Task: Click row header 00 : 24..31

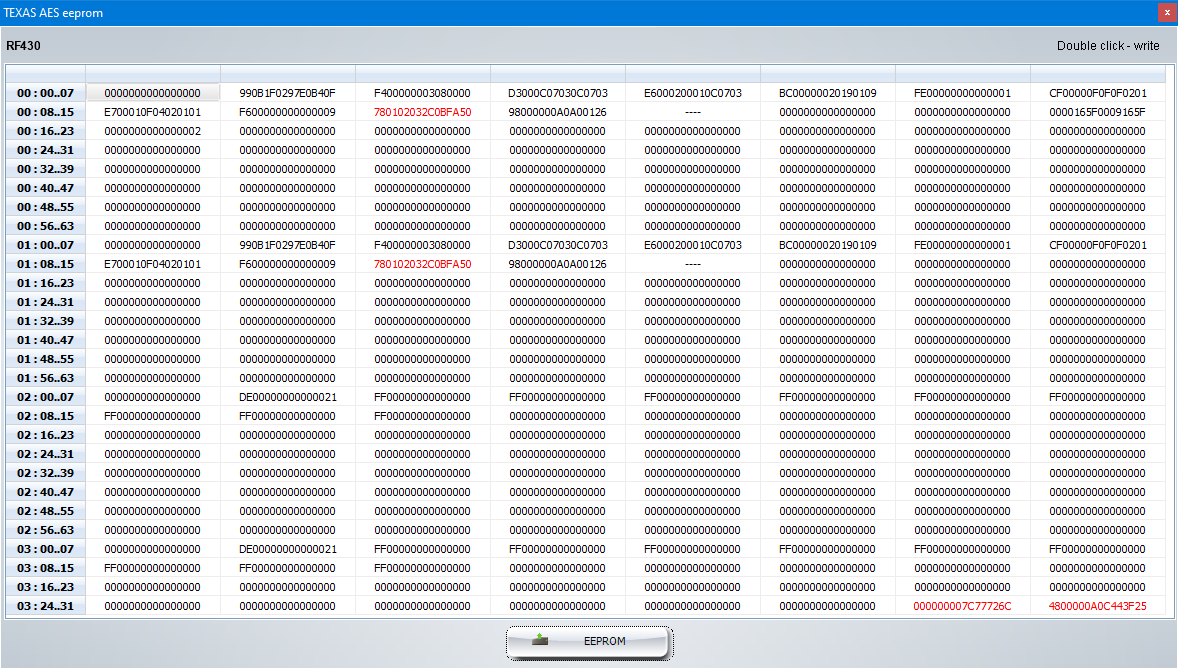Action: pos(46,150)
